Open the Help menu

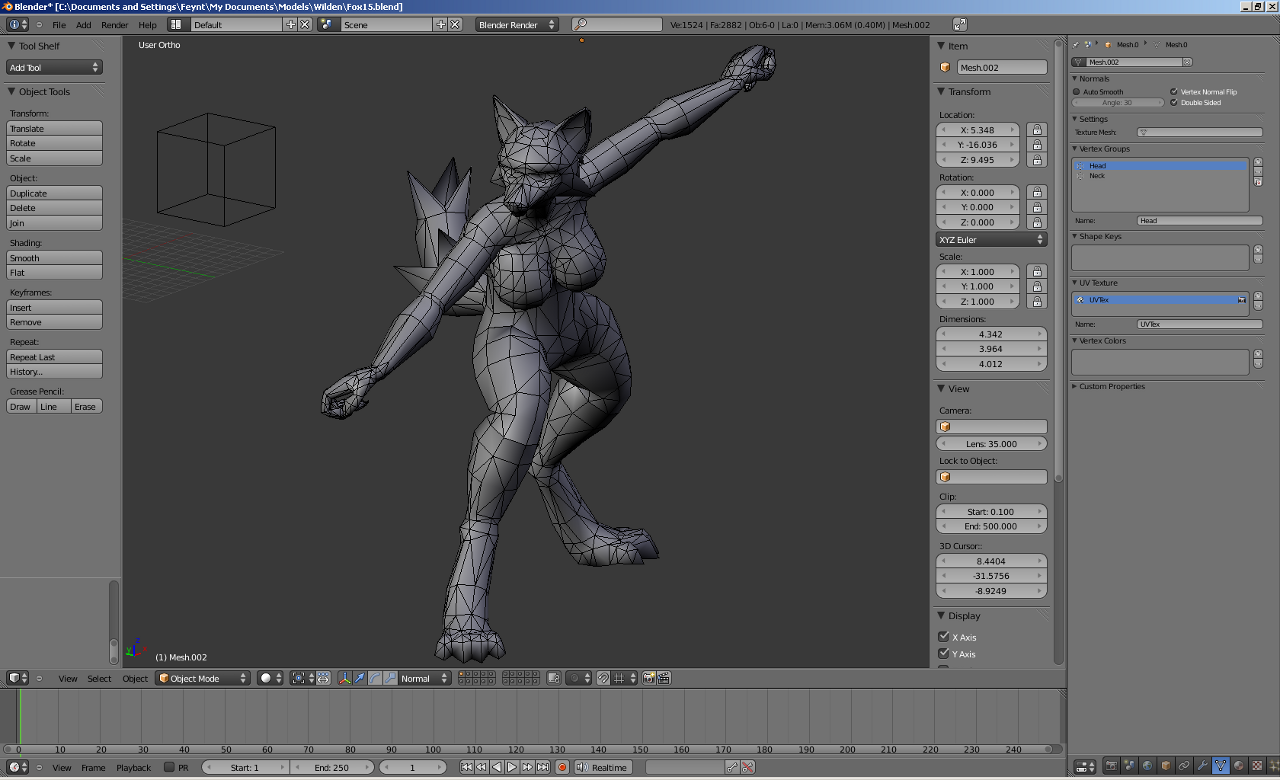point(147,24)
